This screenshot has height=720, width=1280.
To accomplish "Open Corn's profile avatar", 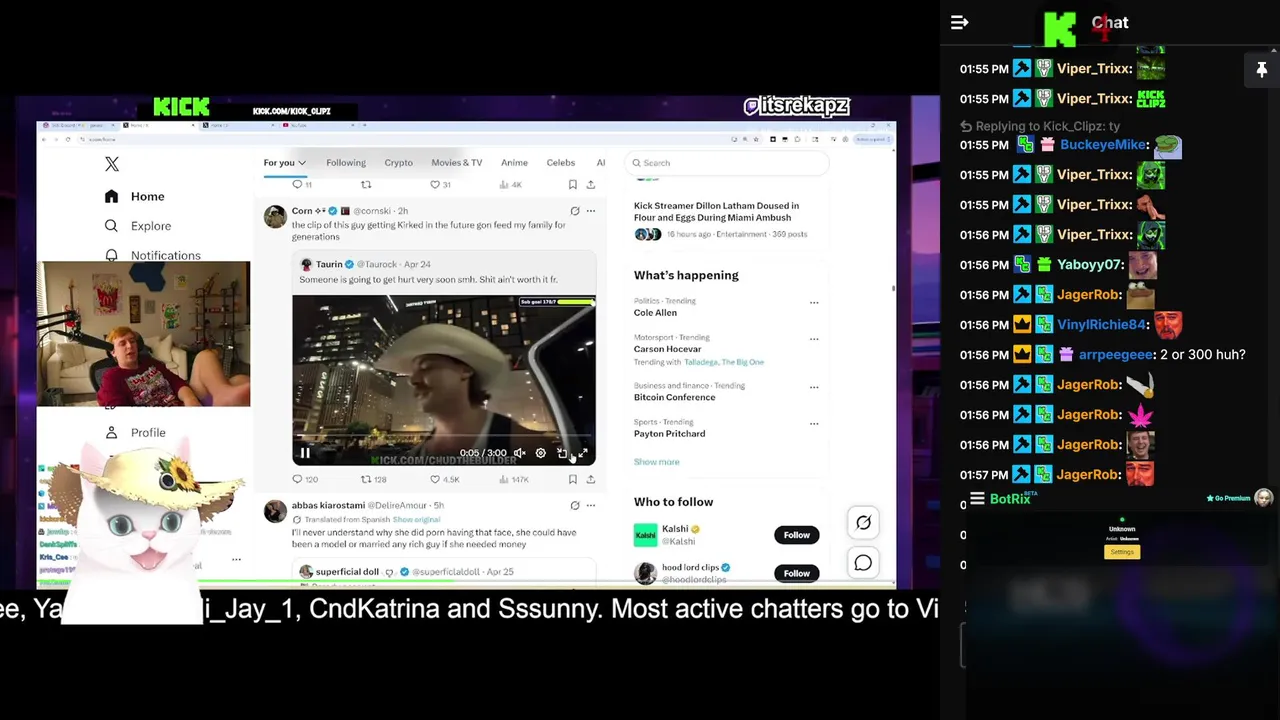I will pos(275,217).
